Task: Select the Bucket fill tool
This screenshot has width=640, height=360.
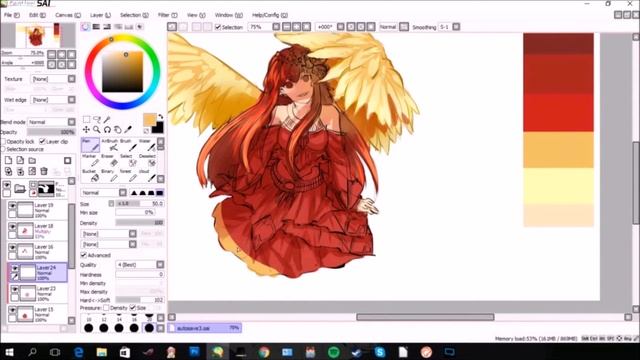Action: coord(90,176)
